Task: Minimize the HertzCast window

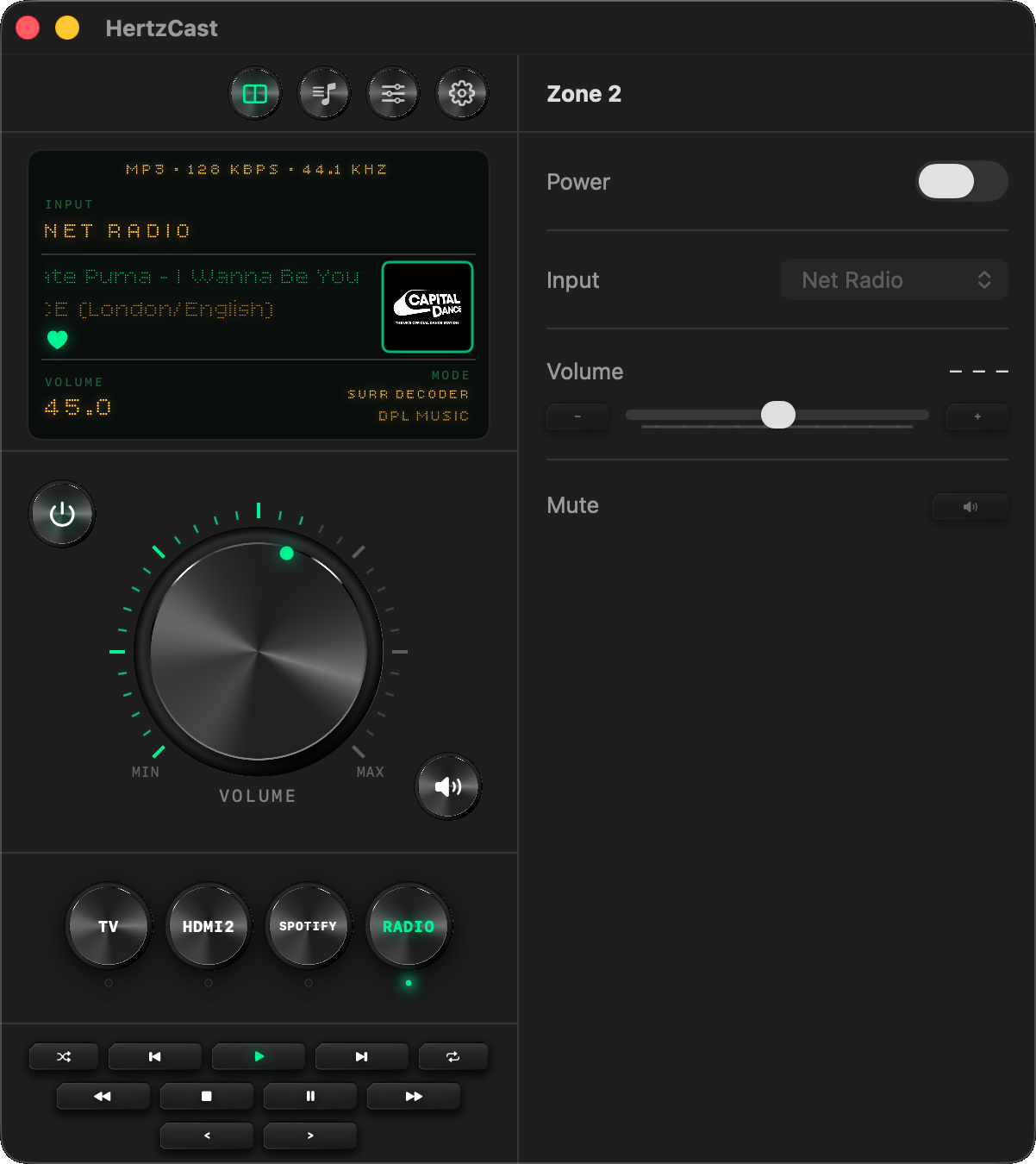Action: tap(67, 28)
